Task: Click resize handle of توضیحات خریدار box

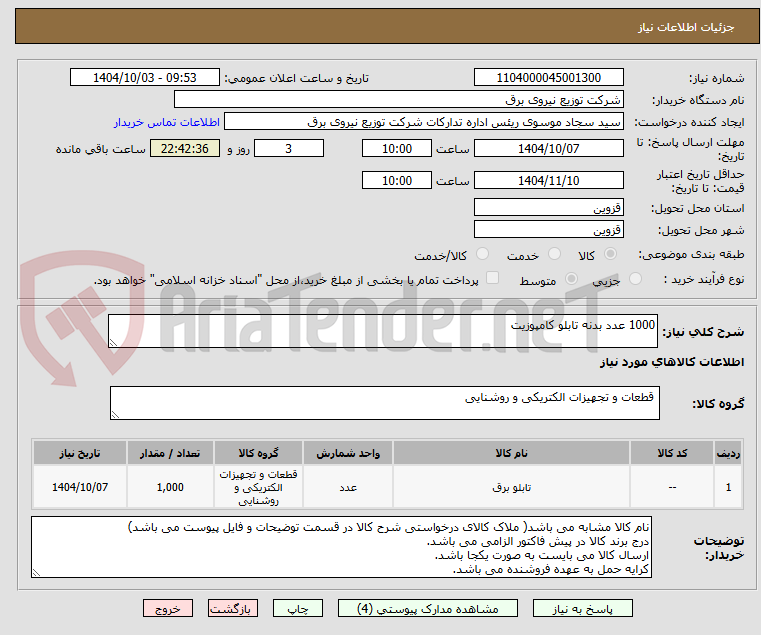Action: 36,573
